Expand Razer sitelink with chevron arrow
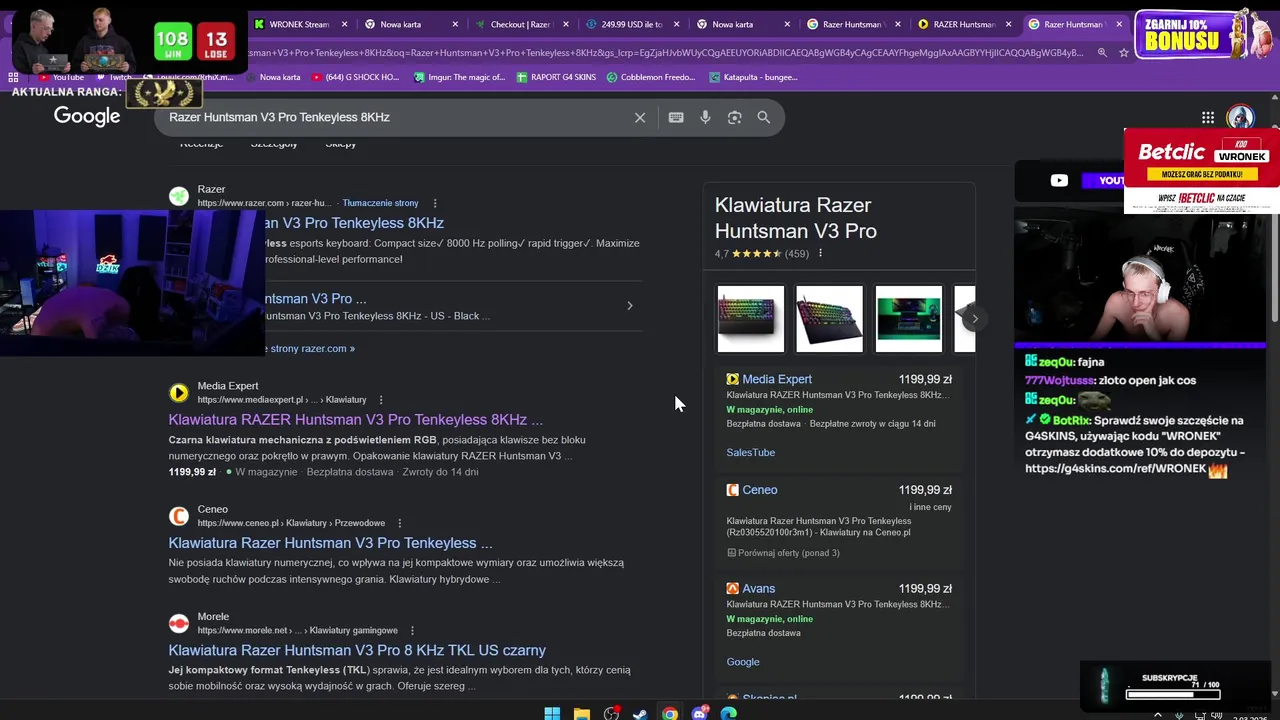This screenshot has width=1280, height=720. (630, 305)
